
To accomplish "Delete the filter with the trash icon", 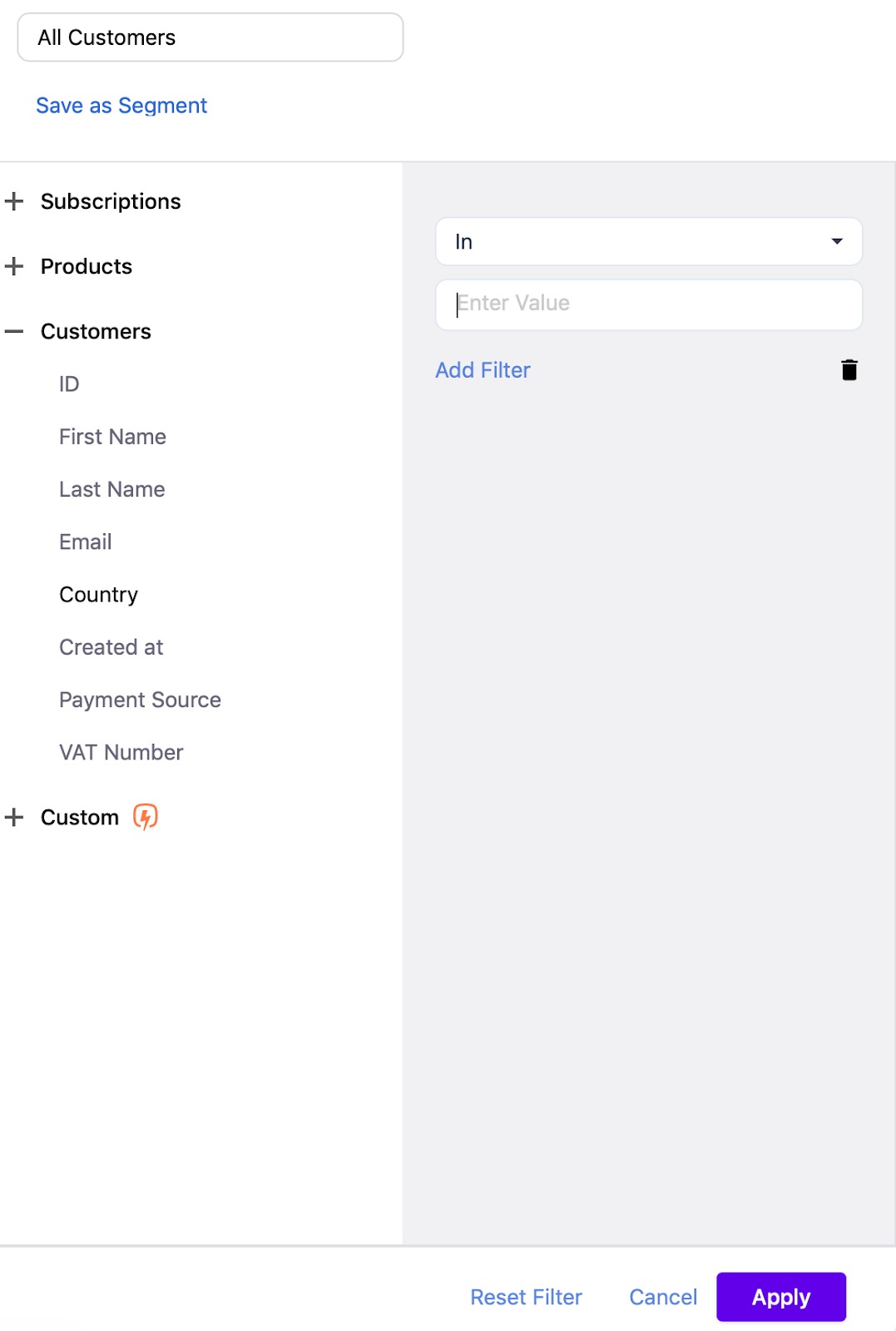I will [x=849, y=370].
